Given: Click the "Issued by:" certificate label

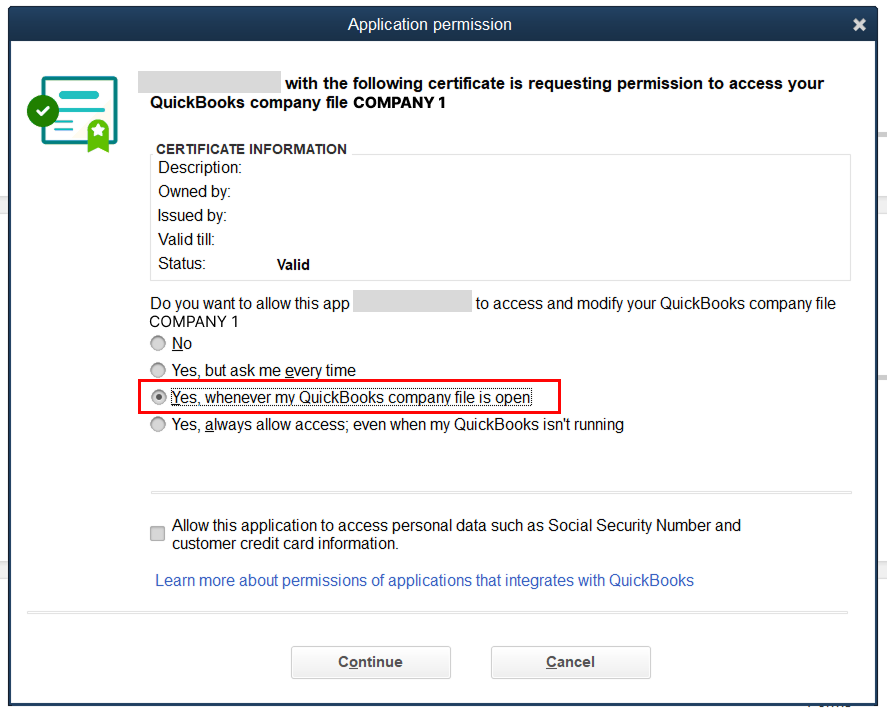Looking at the screenshot, I should pyautogui.click(x=192, y=216).
